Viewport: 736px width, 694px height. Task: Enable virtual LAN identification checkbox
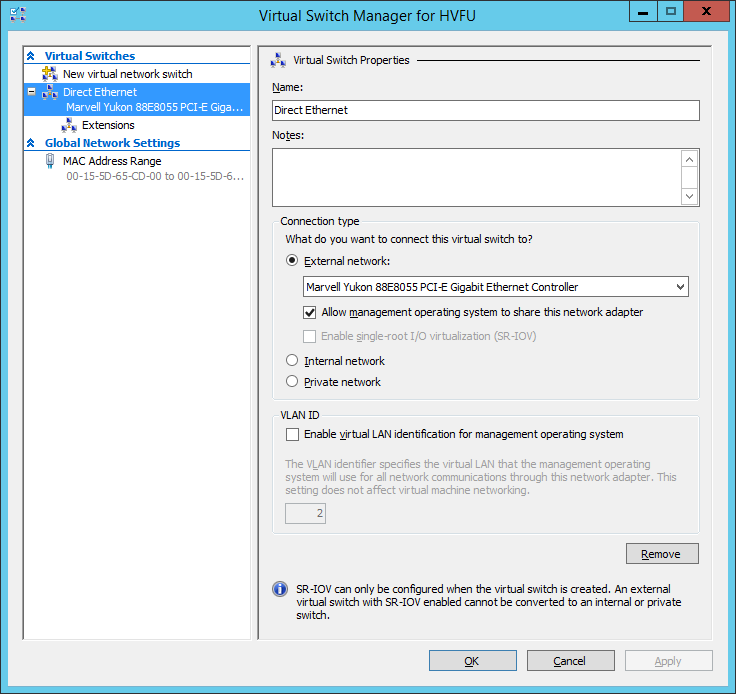tap(292, 434)
